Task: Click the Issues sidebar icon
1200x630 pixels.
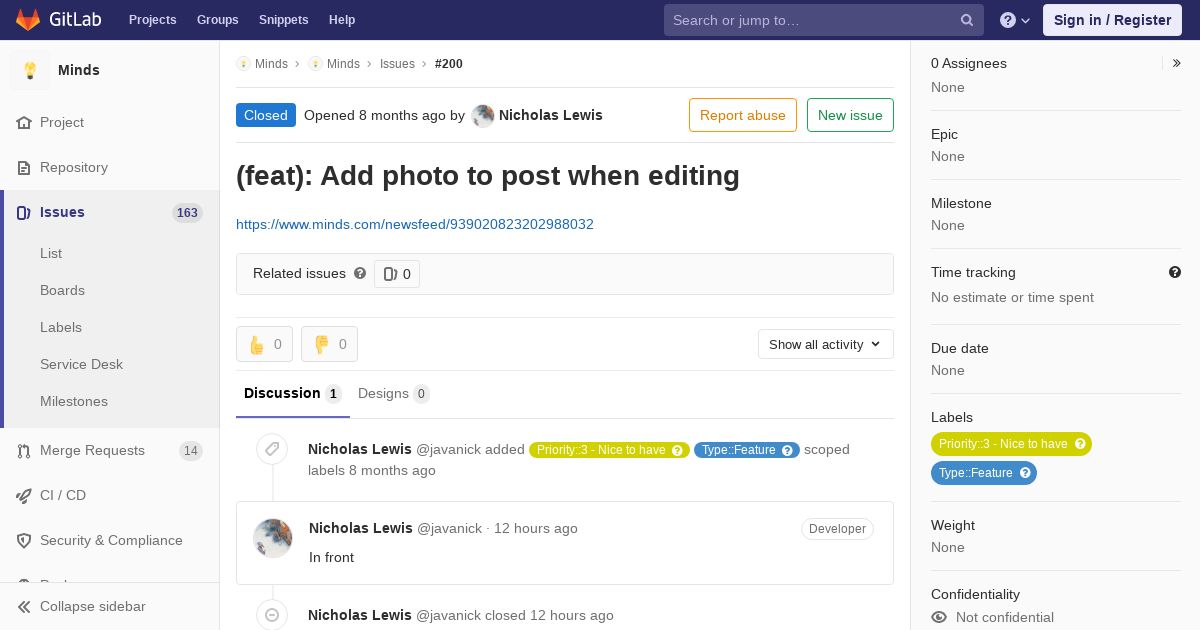Action: [x=24, y=212]
